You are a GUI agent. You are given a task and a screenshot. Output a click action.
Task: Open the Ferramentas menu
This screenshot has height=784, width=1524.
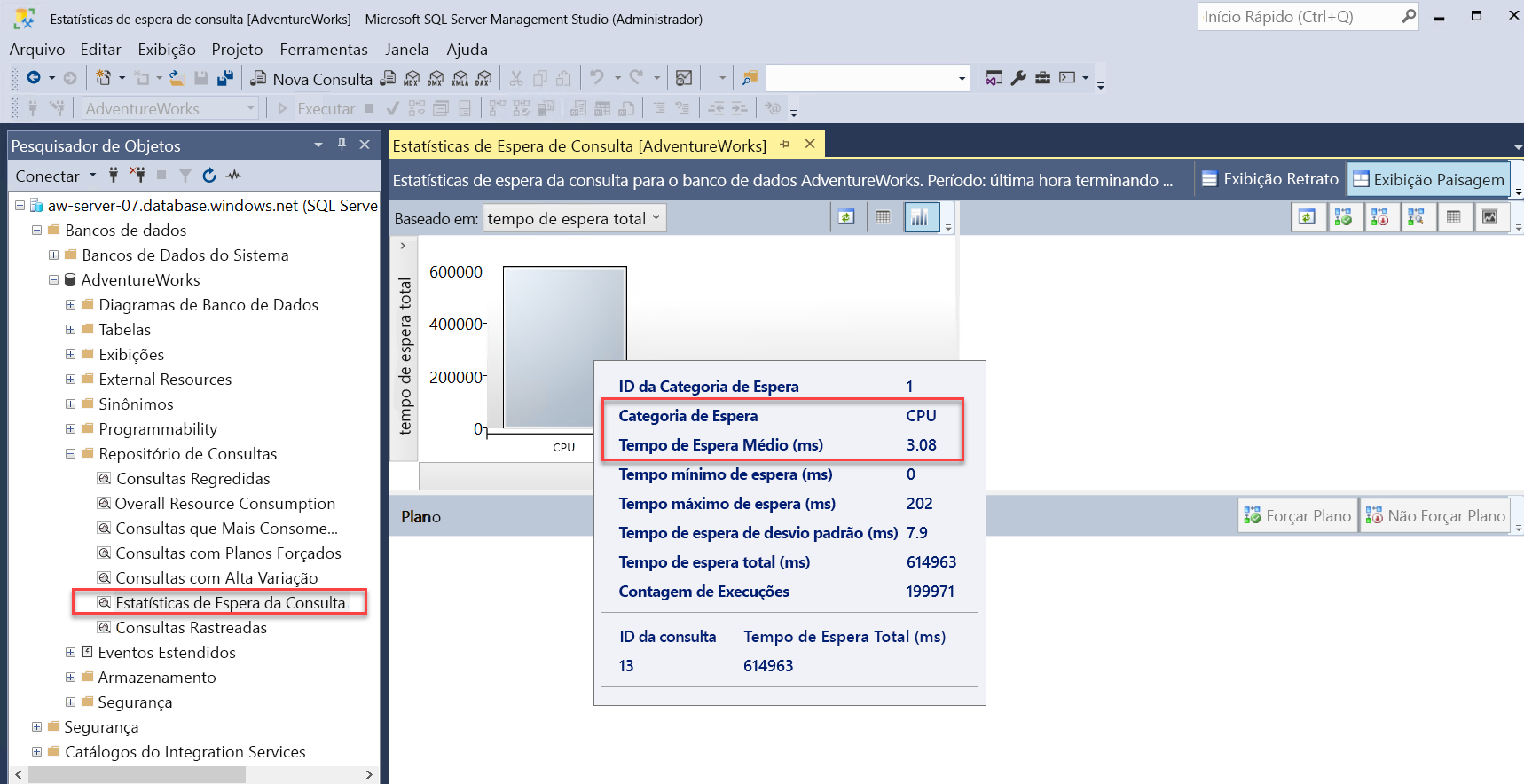[324, 50]
